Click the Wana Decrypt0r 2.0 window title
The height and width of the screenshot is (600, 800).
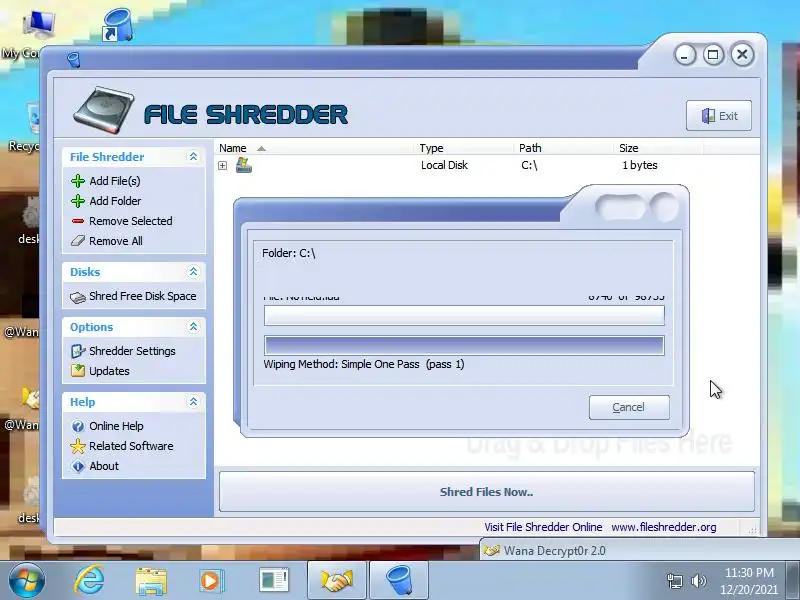pos(554,551)
